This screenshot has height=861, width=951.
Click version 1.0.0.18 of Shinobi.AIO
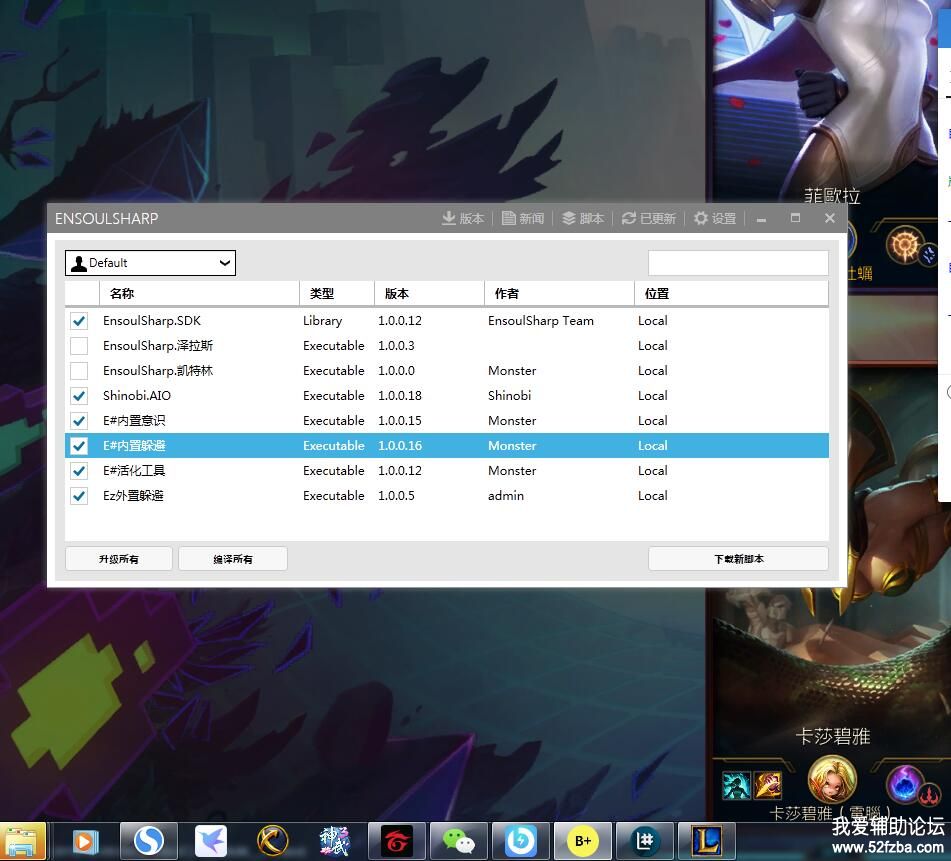400,396
